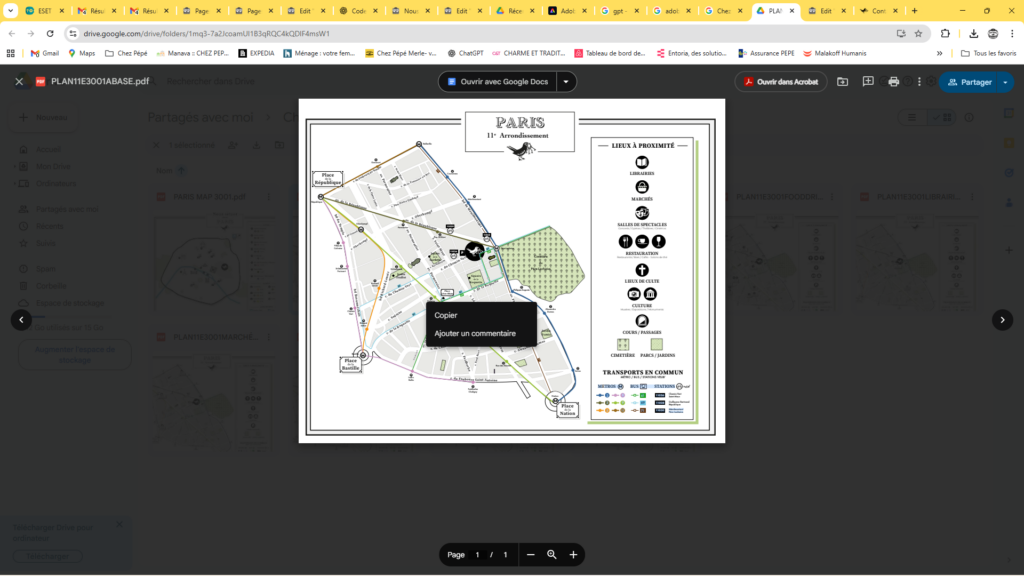Select Copier in the context menu
This screenshot has width=1024, height=576.
(446, 315)
